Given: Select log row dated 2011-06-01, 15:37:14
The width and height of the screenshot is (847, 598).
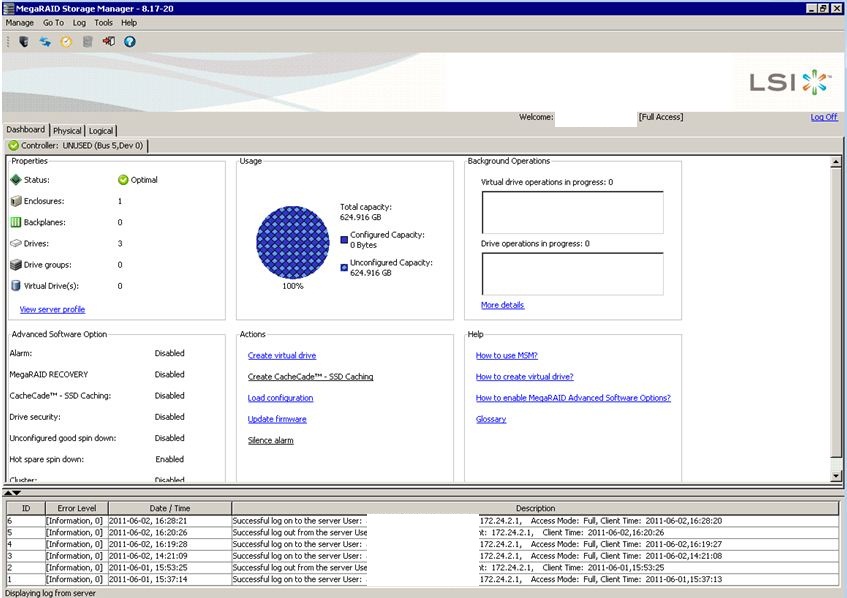Looking at the screenshot, I should coord(422,579).
